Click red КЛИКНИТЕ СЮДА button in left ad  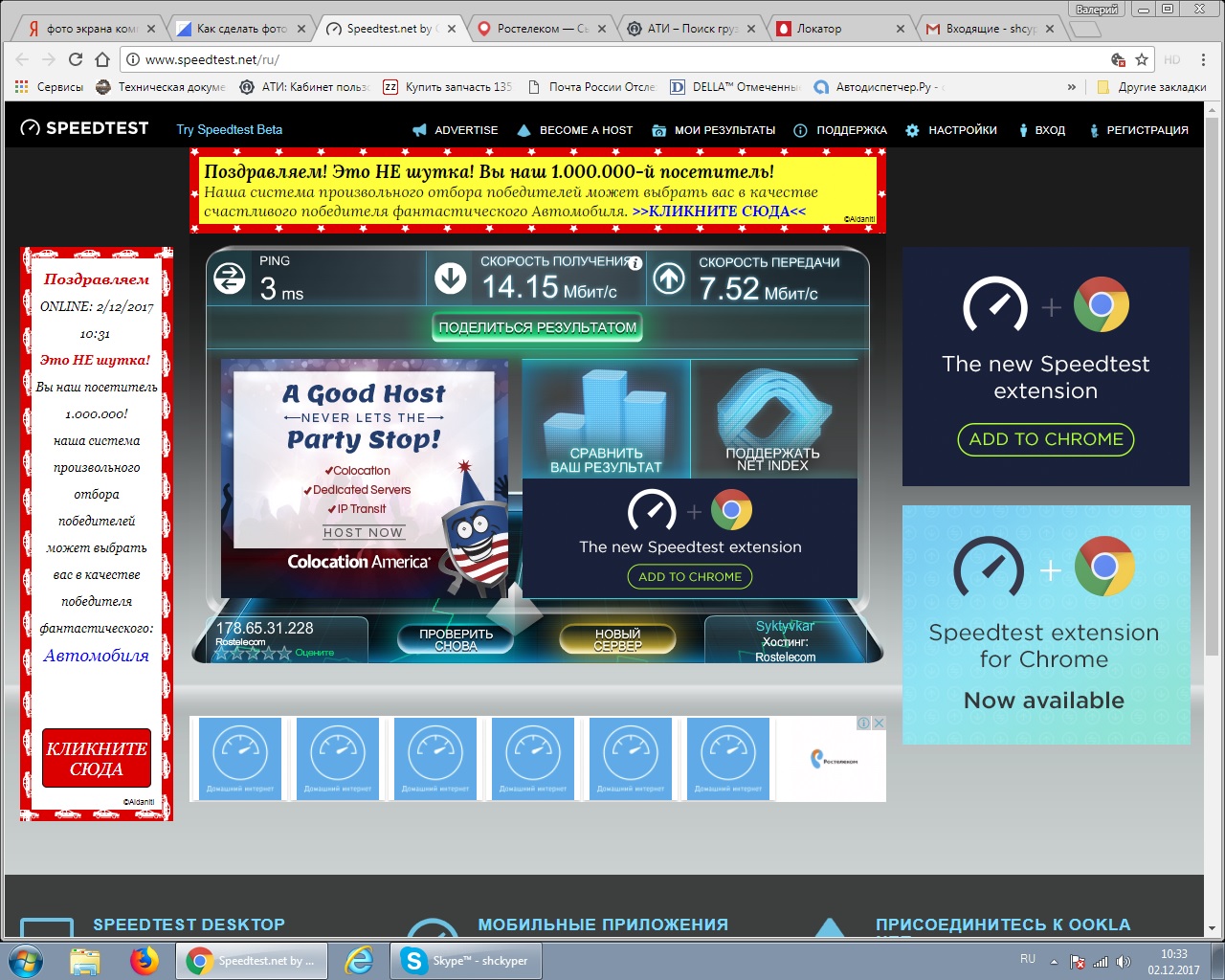point(97,759)
